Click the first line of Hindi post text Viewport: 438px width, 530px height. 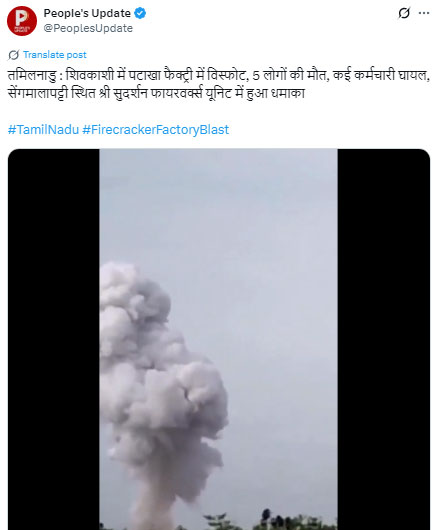[x=219, y=75]
